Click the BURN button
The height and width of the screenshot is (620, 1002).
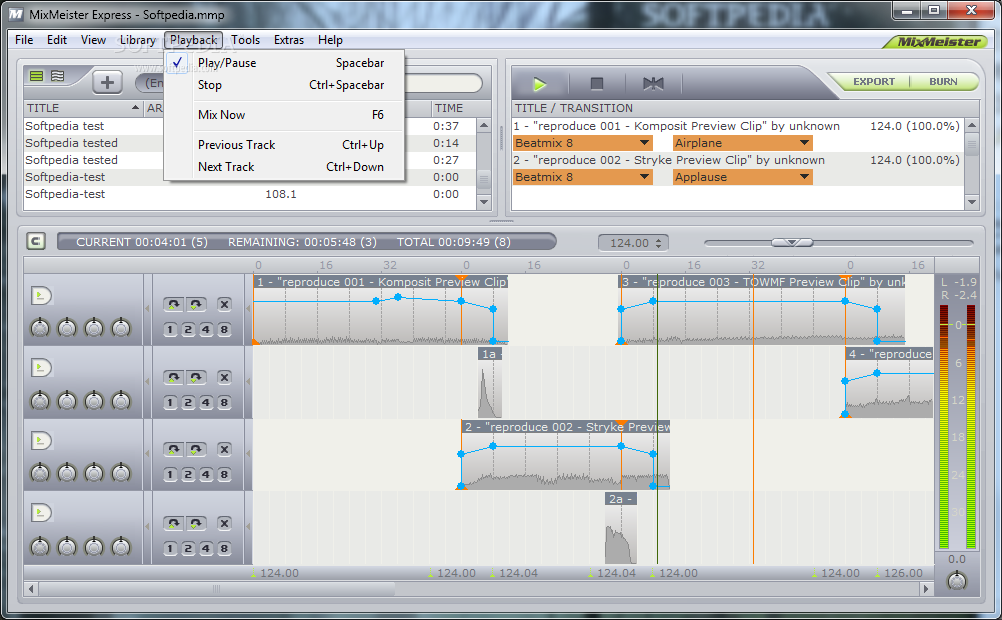pos(943,82)
